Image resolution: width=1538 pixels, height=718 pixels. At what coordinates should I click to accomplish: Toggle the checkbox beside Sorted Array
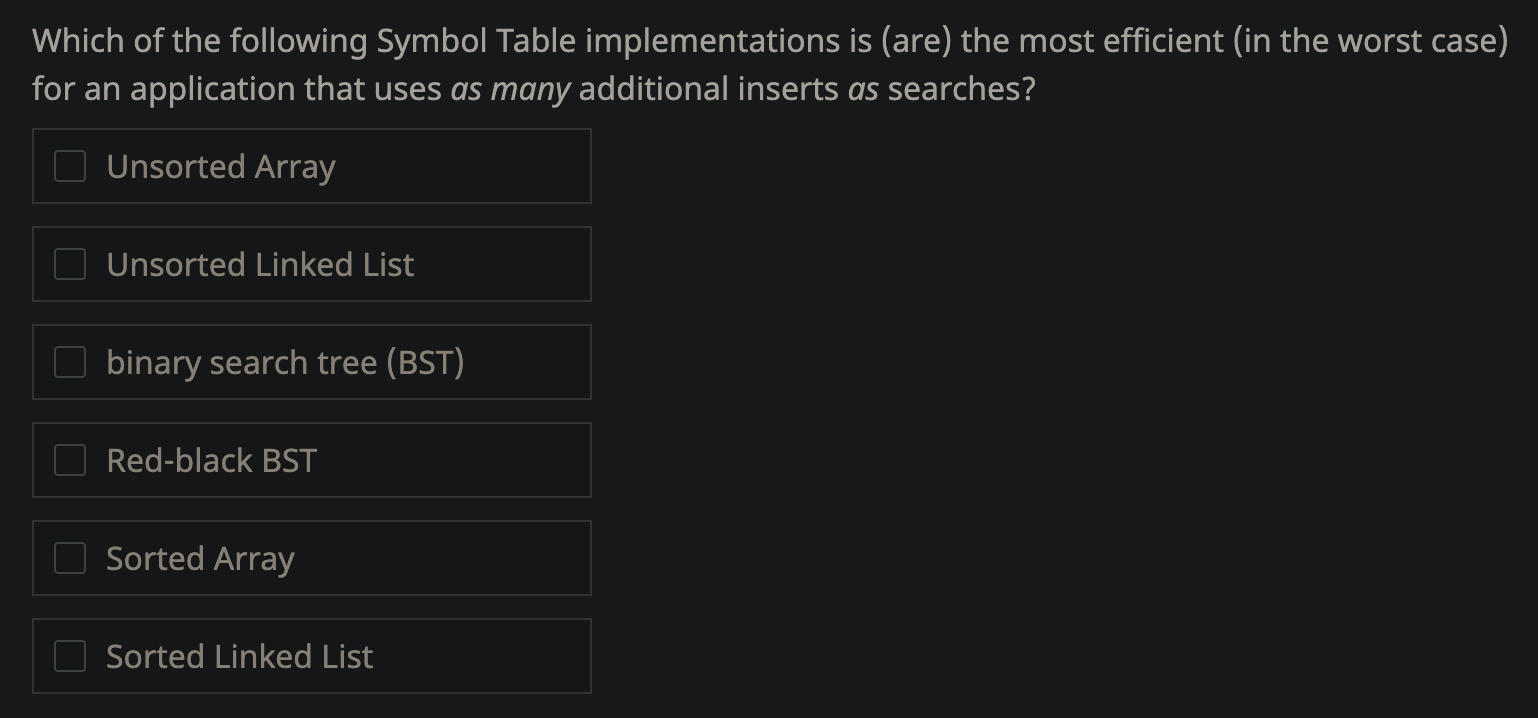[x=69, y=558]
